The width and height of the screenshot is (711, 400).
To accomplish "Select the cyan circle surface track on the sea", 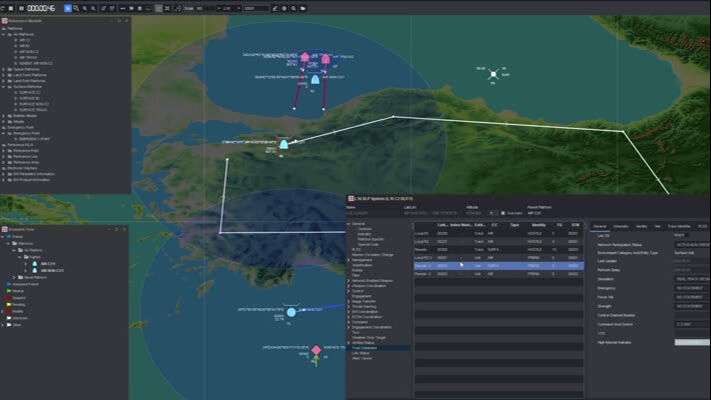I will (x=291, y=313).
